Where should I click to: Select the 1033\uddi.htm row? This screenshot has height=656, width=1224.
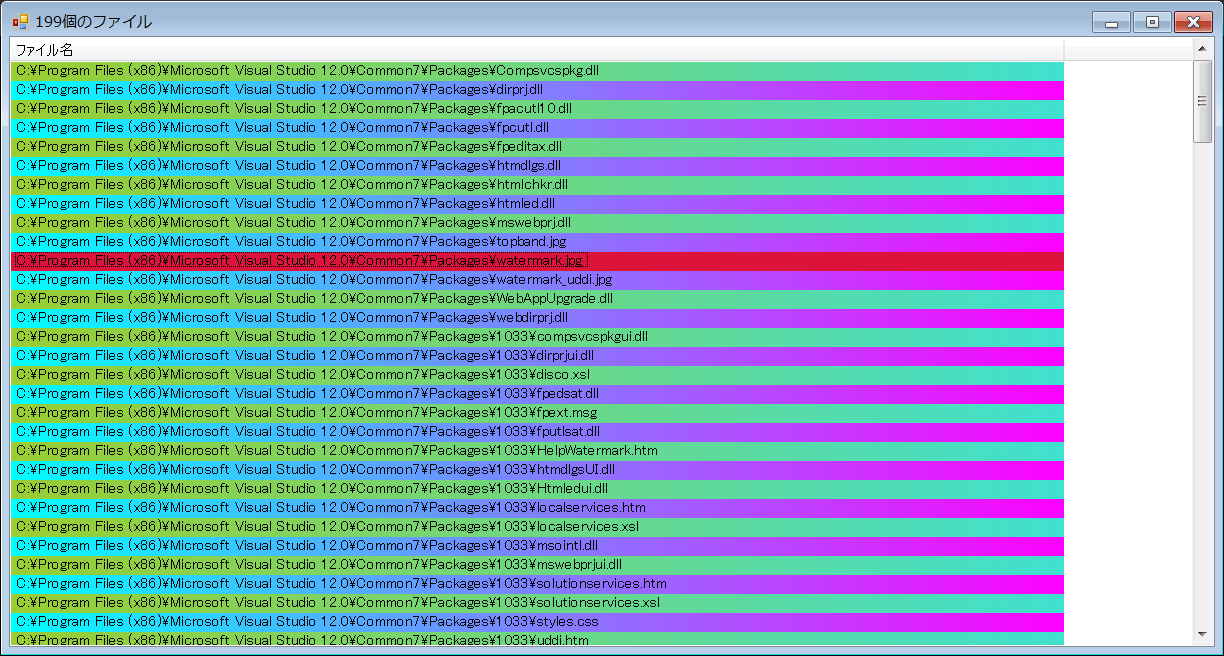pyautogui.click(x=537, y=639)
